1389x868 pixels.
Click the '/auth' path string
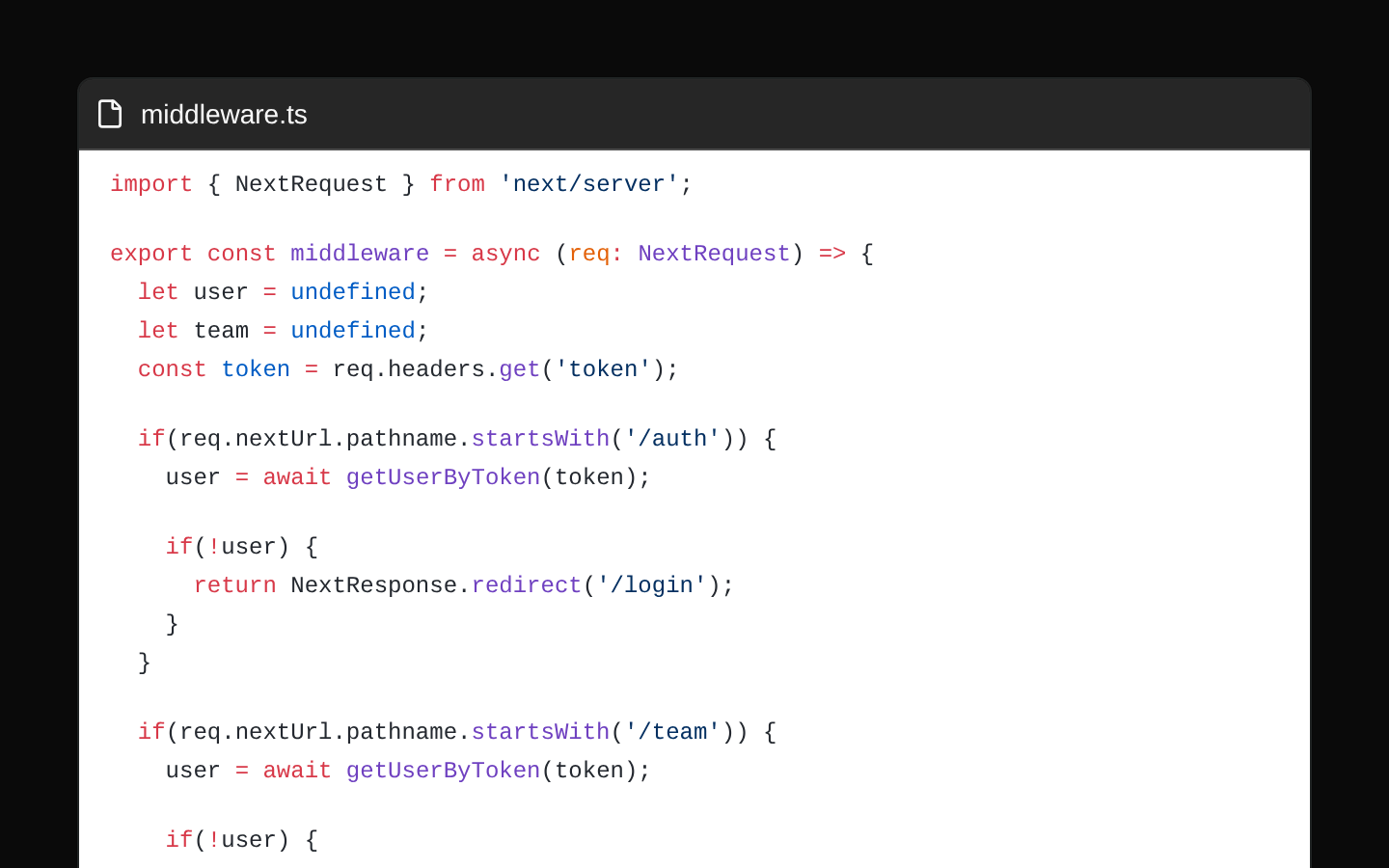pos(672,439)
